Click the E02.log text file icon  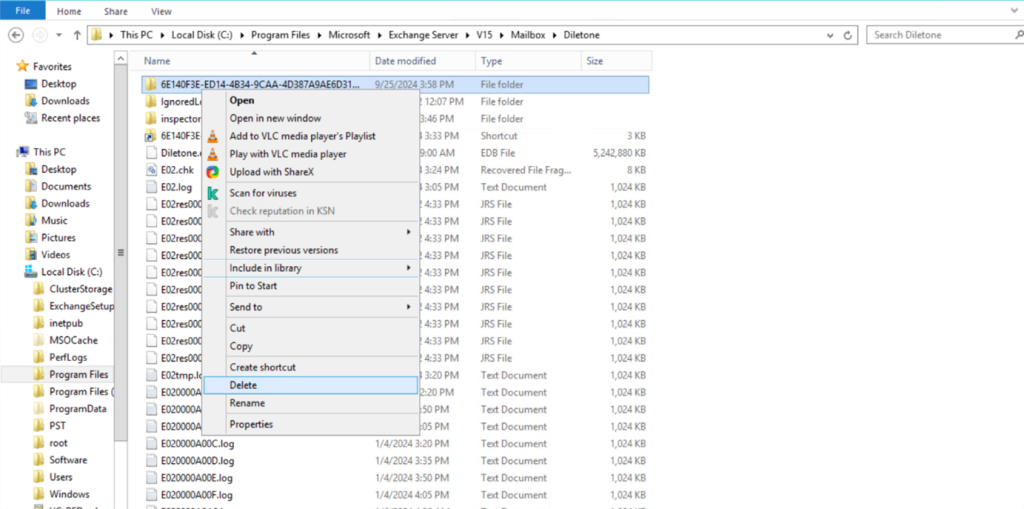tap(151, 188)
